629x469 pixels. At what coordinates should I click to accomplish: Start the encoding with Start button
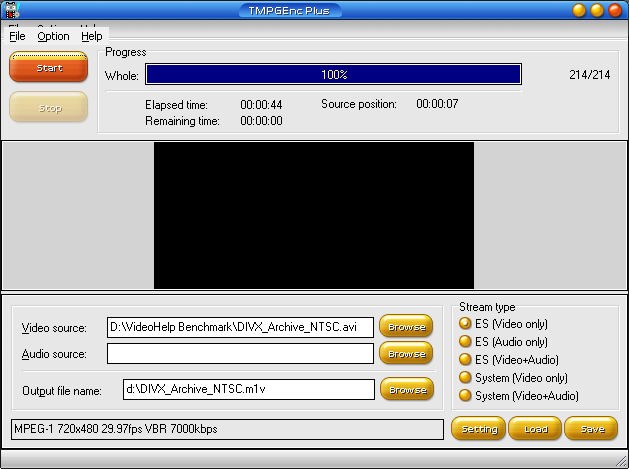point(49,67)
